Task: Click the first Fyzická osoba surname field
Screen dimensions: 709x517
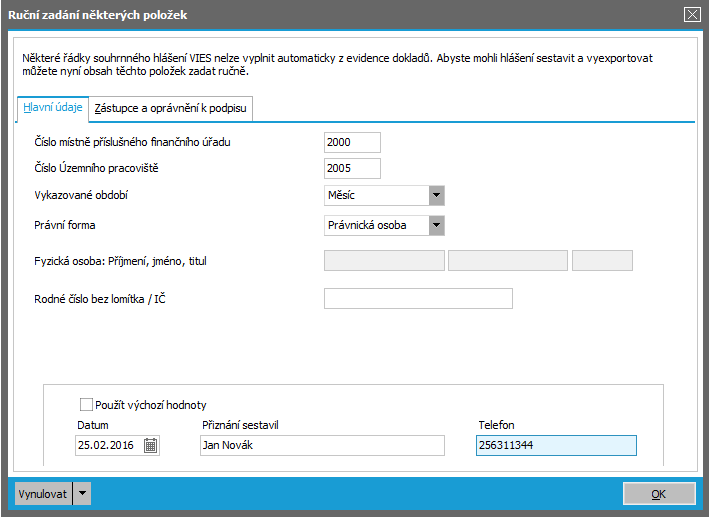Action: (384, 261)
